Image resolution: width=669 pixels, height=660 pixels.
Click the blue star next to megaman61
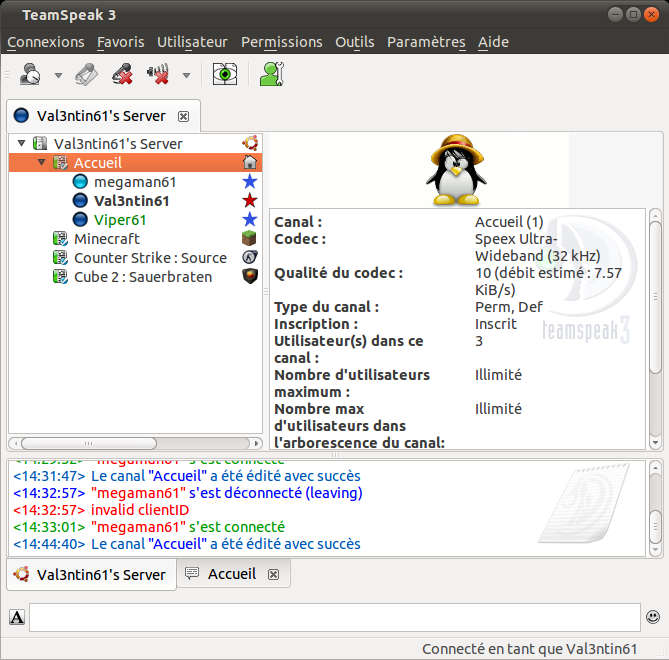click(x=250, y=181)
